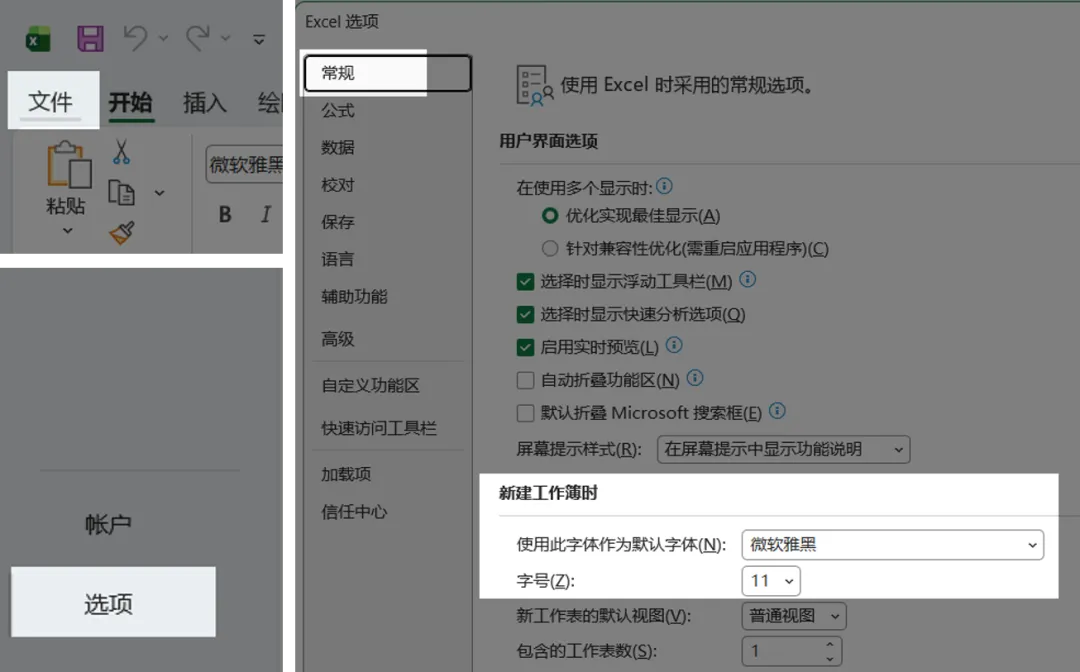Select 针对兼容性优化 radio button
This screenshot has width=1080, height=672.
point(550,248)
